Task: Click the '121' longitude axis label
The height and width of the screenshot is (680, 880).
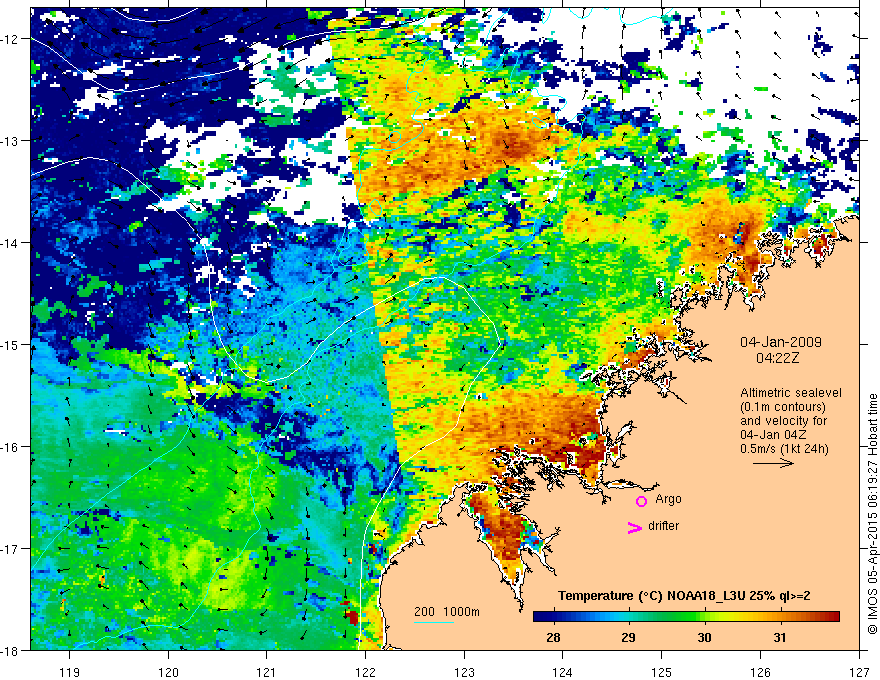Action: point(267,672)
